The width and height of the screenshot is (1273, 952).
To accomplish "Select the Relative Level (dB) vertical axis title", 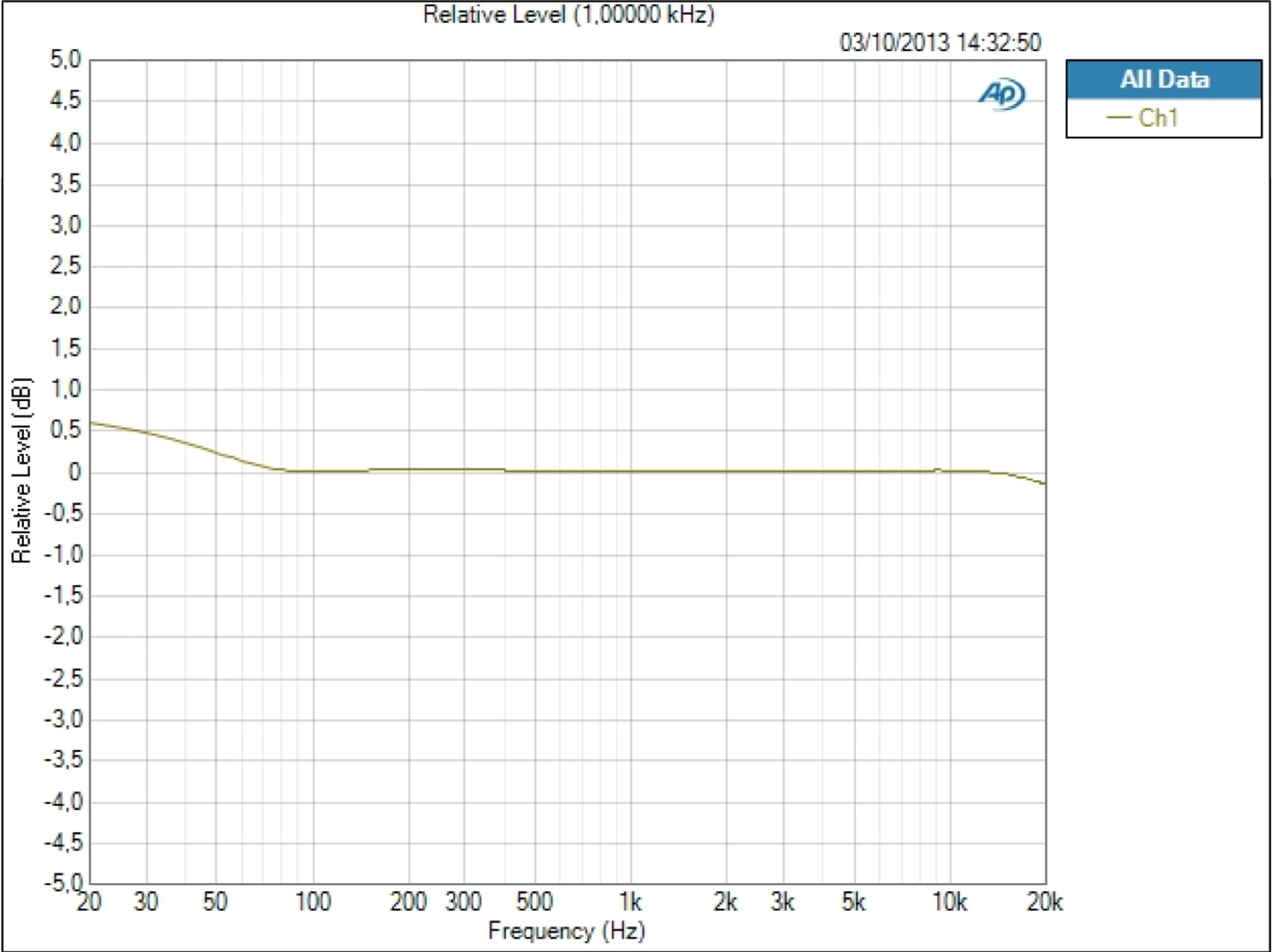I will click(21, 471).
